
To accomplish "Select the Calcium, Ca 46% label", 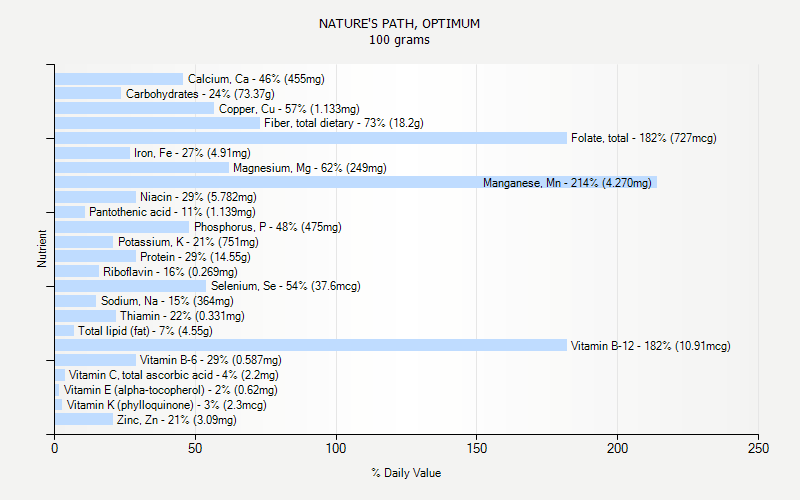I will (256, 79).
